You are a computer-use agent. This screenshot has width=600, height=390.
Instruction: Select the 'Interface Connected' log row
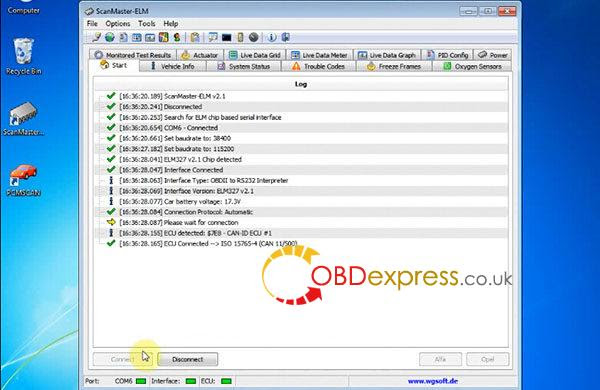[301, 170]
